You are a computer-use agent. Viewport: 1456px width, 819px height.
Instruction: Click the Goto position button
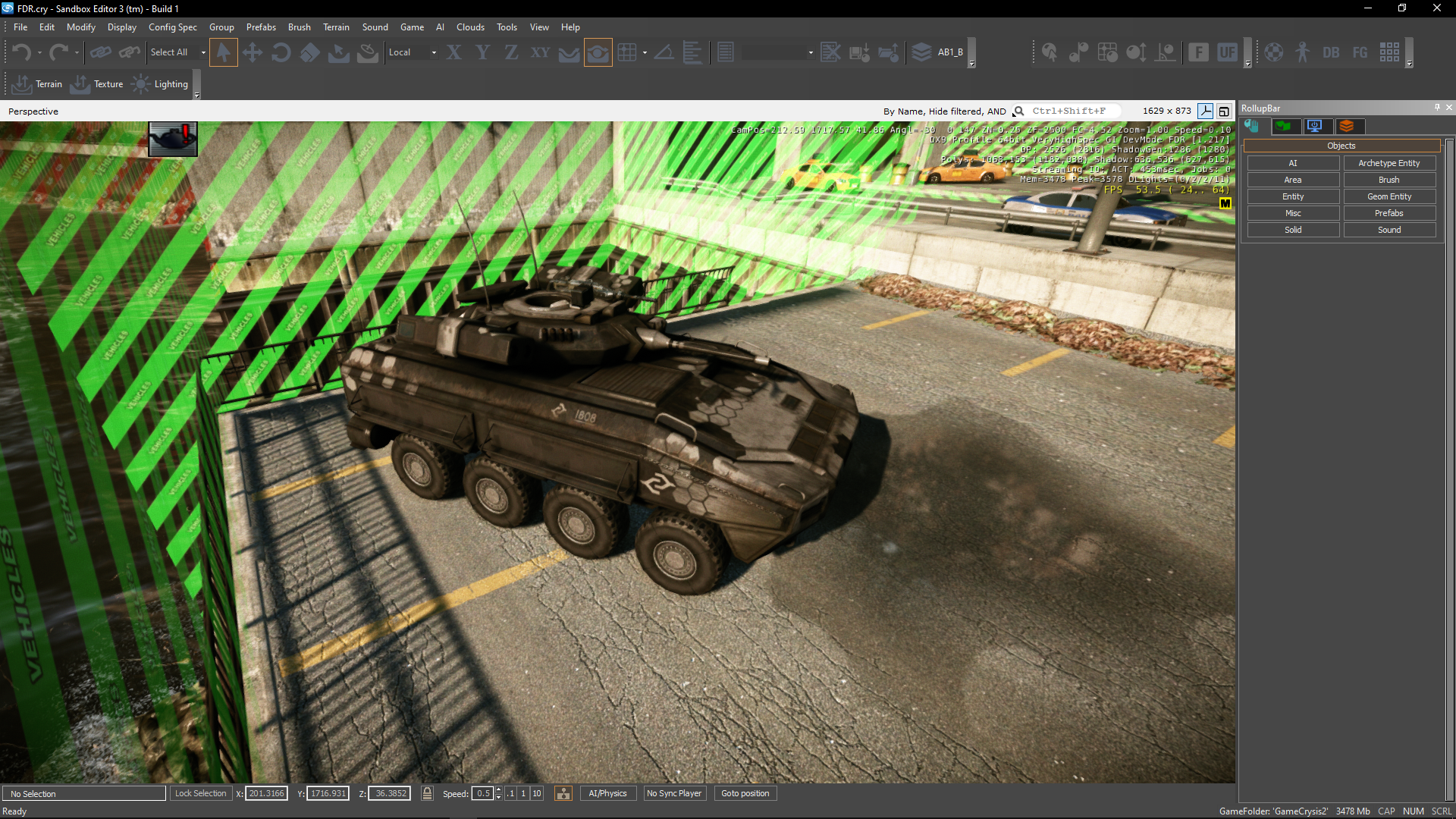click(x=745, y=793)
